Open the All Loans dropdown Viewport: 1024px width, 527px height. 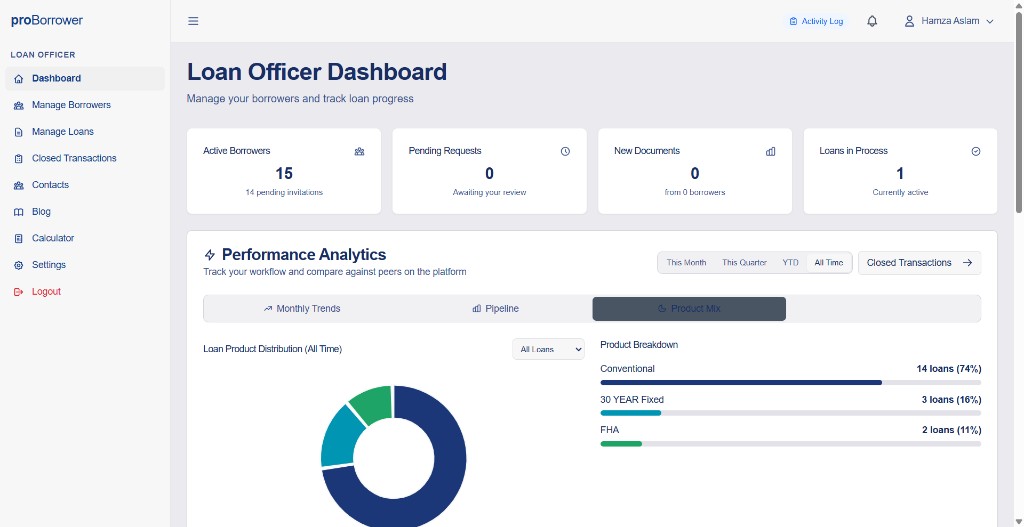tap(548, 349)
